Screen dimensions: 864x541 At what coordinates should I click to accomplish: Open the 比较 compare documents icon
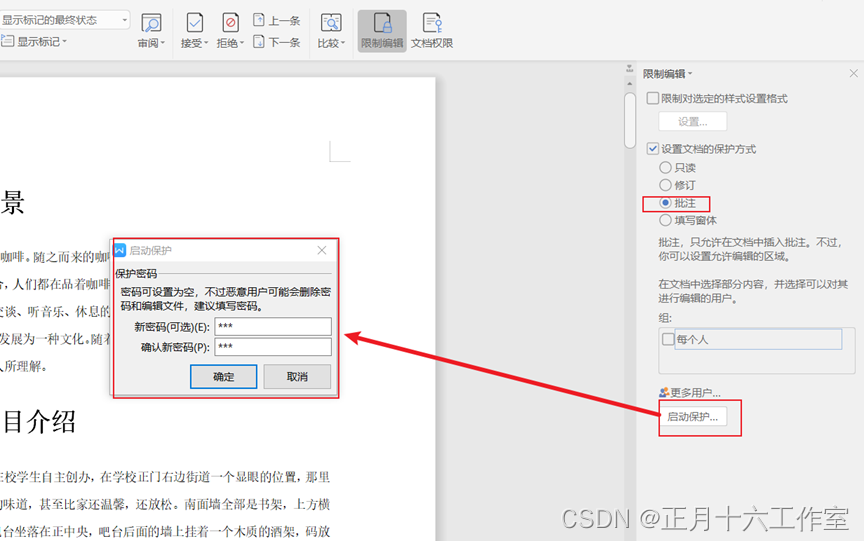331,23
